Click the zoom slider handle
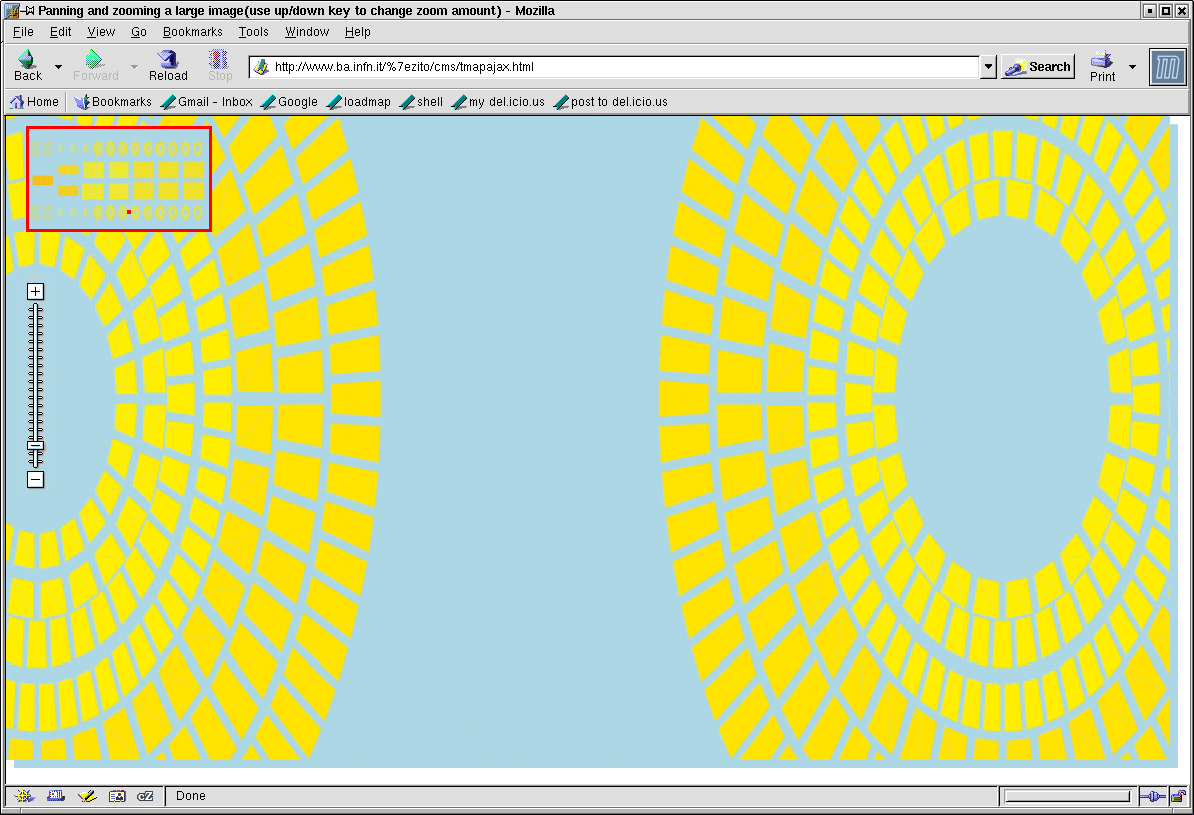This screenshot has width=1194, height=815. click(35, 446)
